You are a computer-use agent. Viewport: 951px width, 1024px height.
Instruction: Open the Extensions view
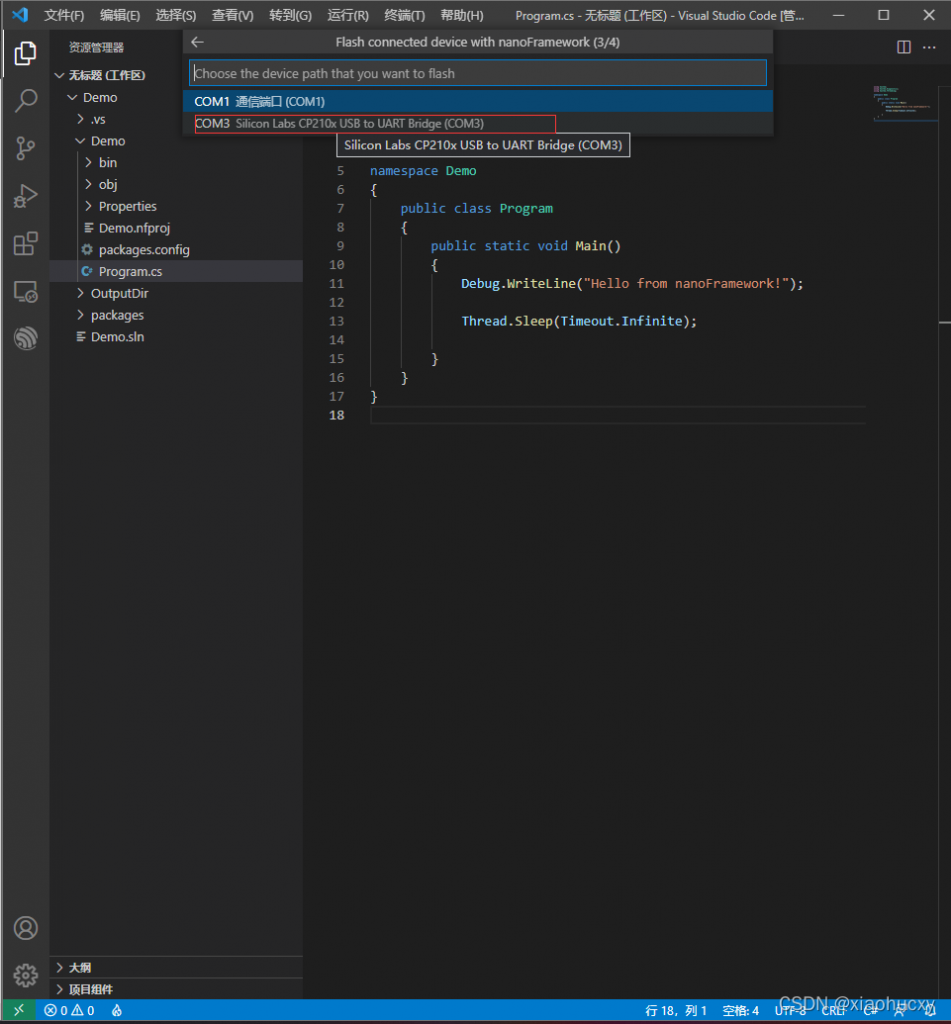pyautogui.click(x=25, y=244)
